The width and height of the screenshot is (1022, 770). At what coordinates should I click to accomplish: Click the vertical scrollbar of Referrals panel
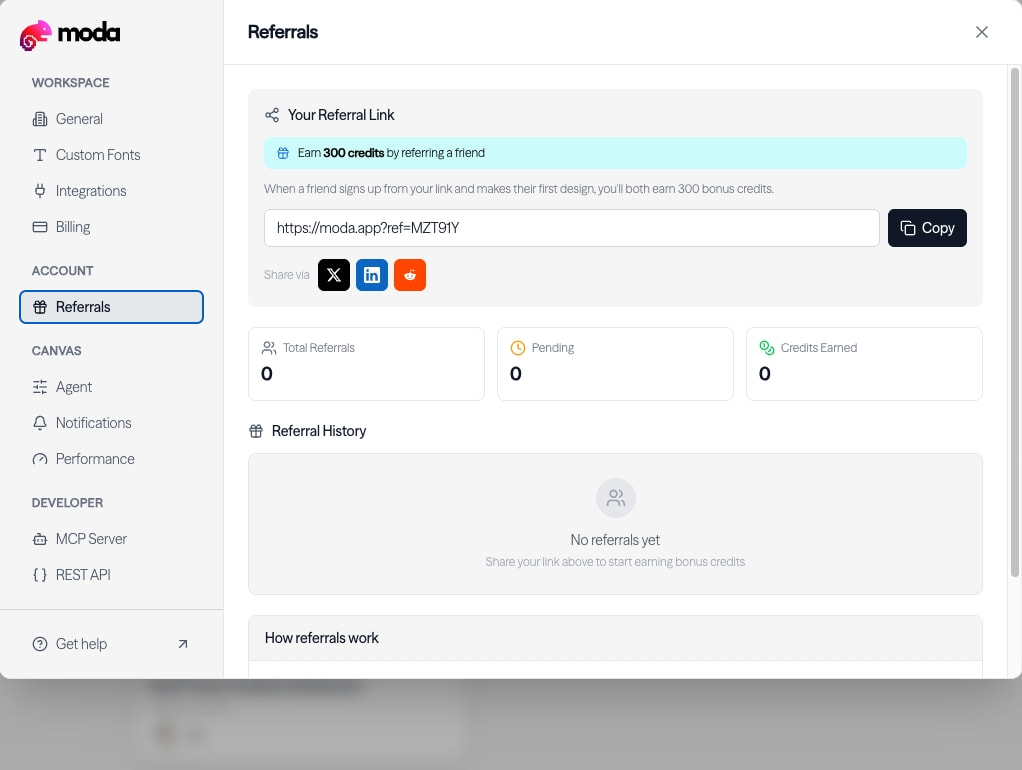coord(1014,323)
